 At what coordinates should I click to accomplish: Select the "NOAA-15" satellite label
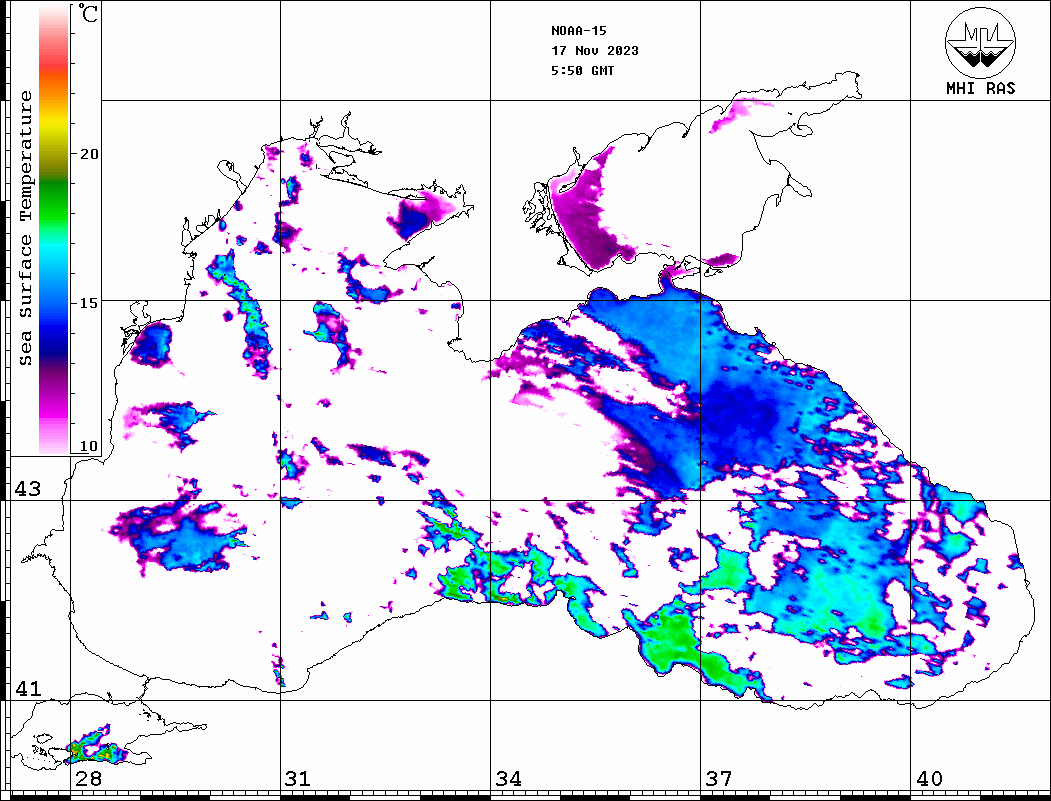click(x=578, y=31)
